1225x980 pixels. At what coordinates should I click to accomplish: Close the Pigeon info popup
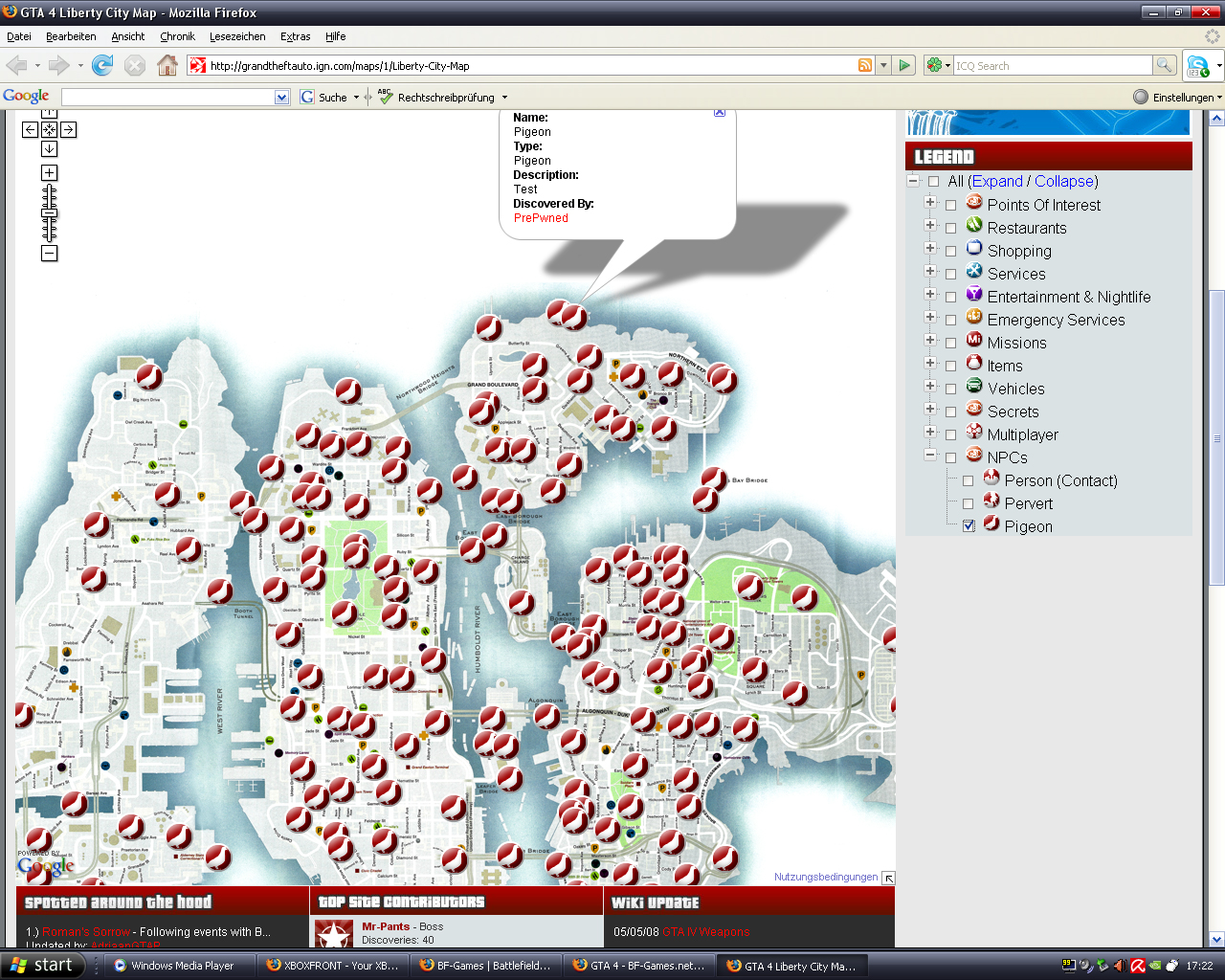[720, 113]
